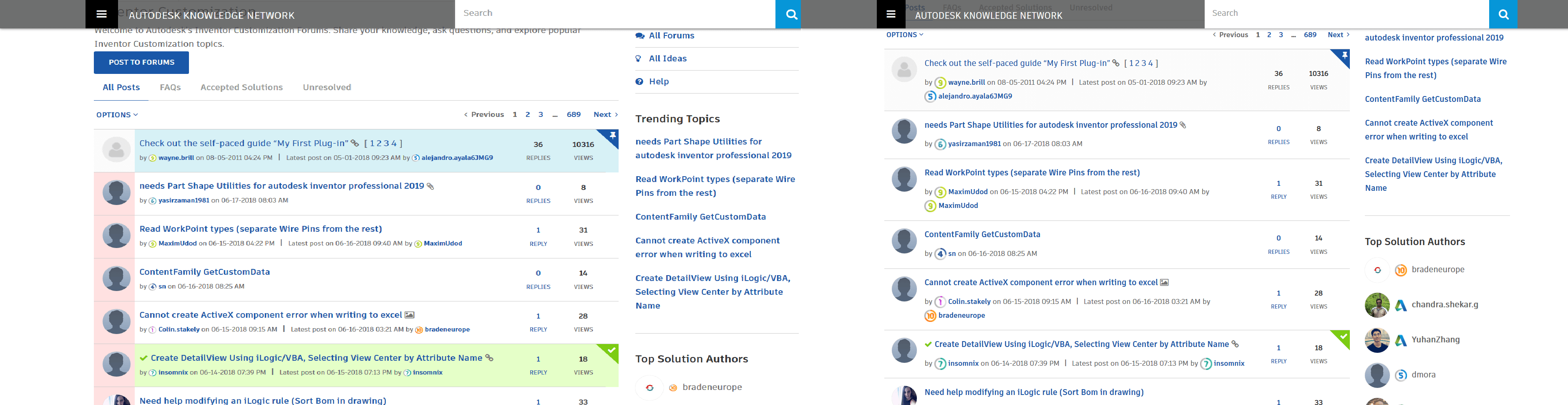
Task: Click AUTODESK KNOWLEDGE NETWORK title in left window
Action: coord(211,15)
